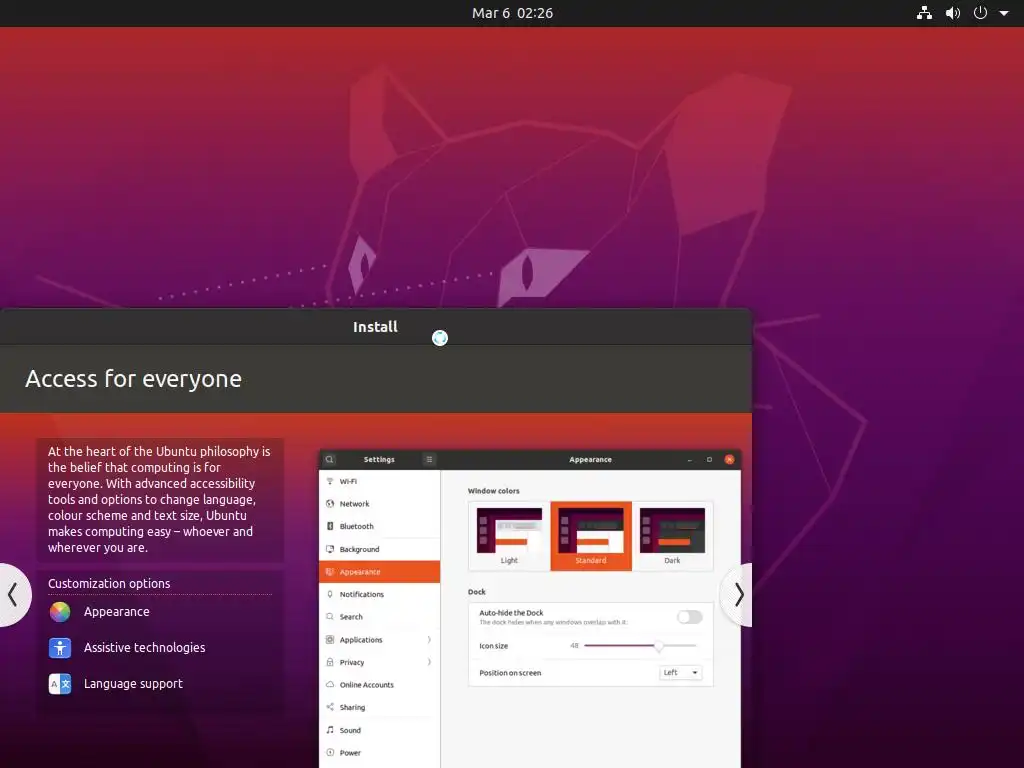Maximize the Appearance settings window
Screen dimensions: 1024x768
709,460
